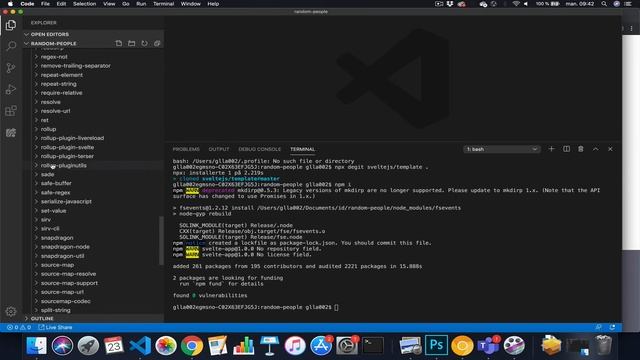Refresh the explorer tree
The width and height of the screenshot is (640, 360).
pos(144,43)
